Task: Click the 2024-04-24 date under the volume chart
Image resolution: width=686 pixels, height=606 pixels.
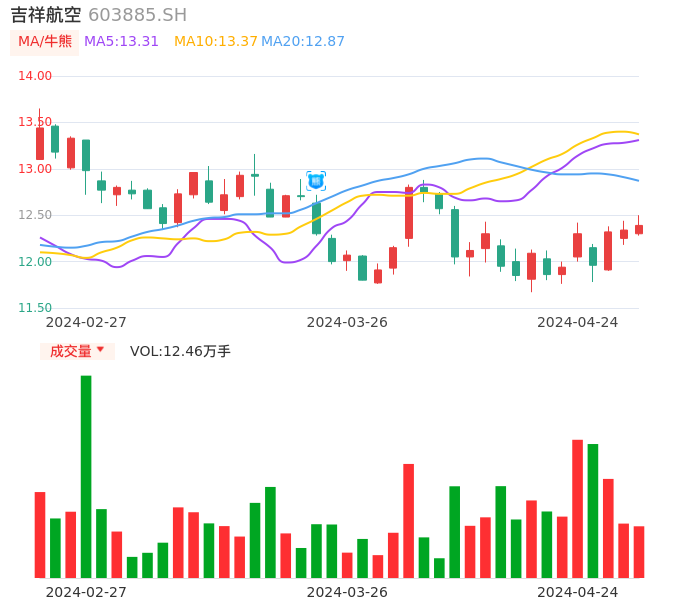Action: 577,591
